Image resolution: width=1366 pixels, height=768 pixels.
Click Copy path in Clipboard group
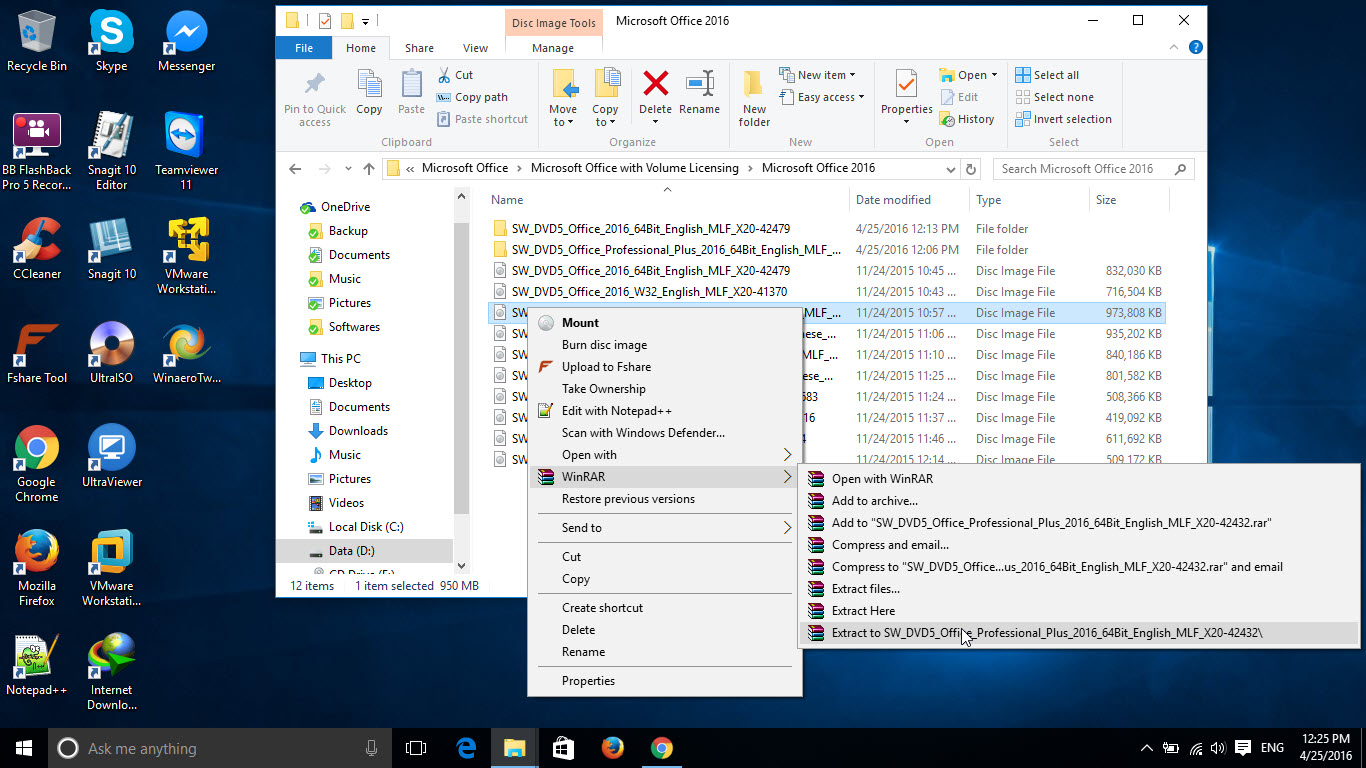pos(472,97)
